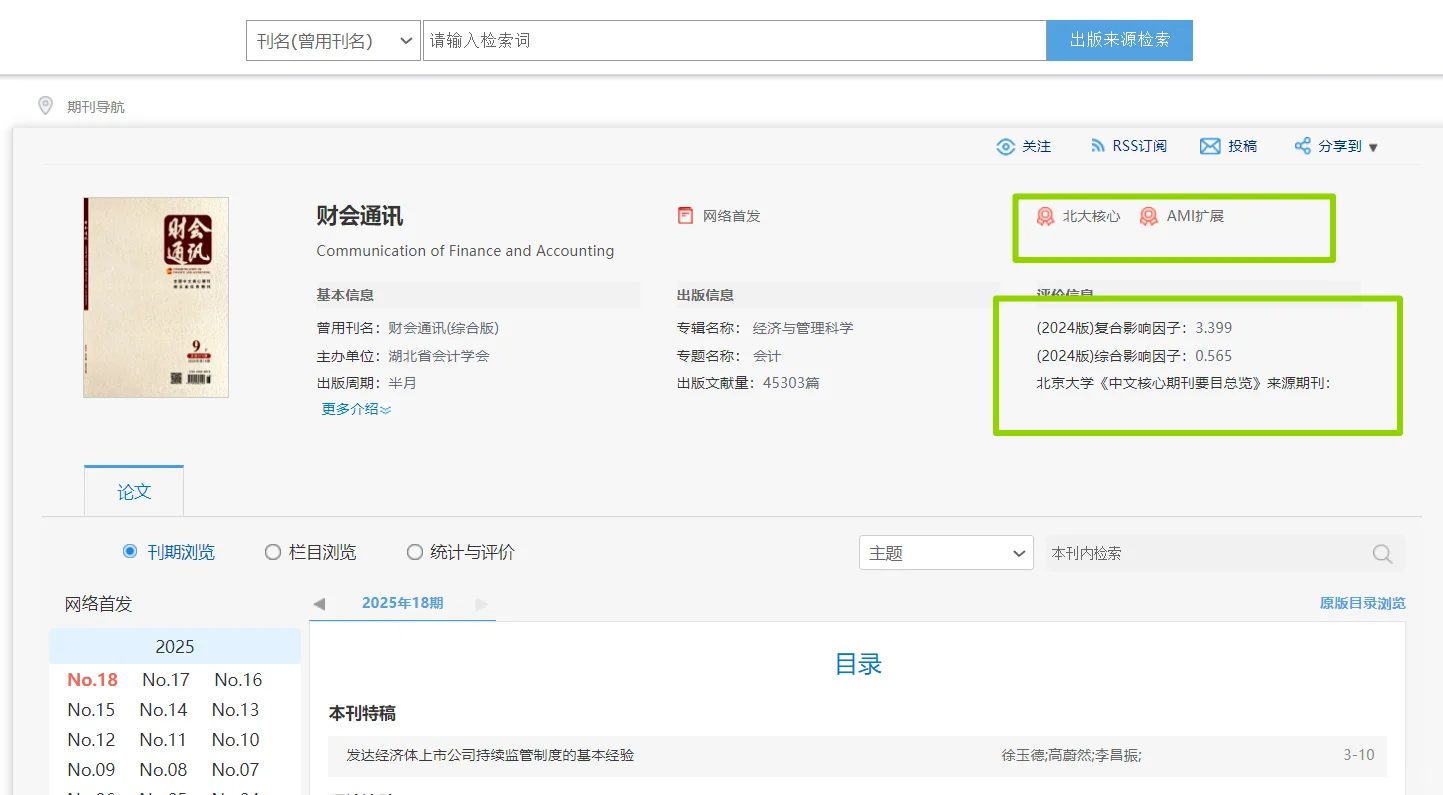Click the 期刊导航 breadcrumb link

click(x=96, y=107)
